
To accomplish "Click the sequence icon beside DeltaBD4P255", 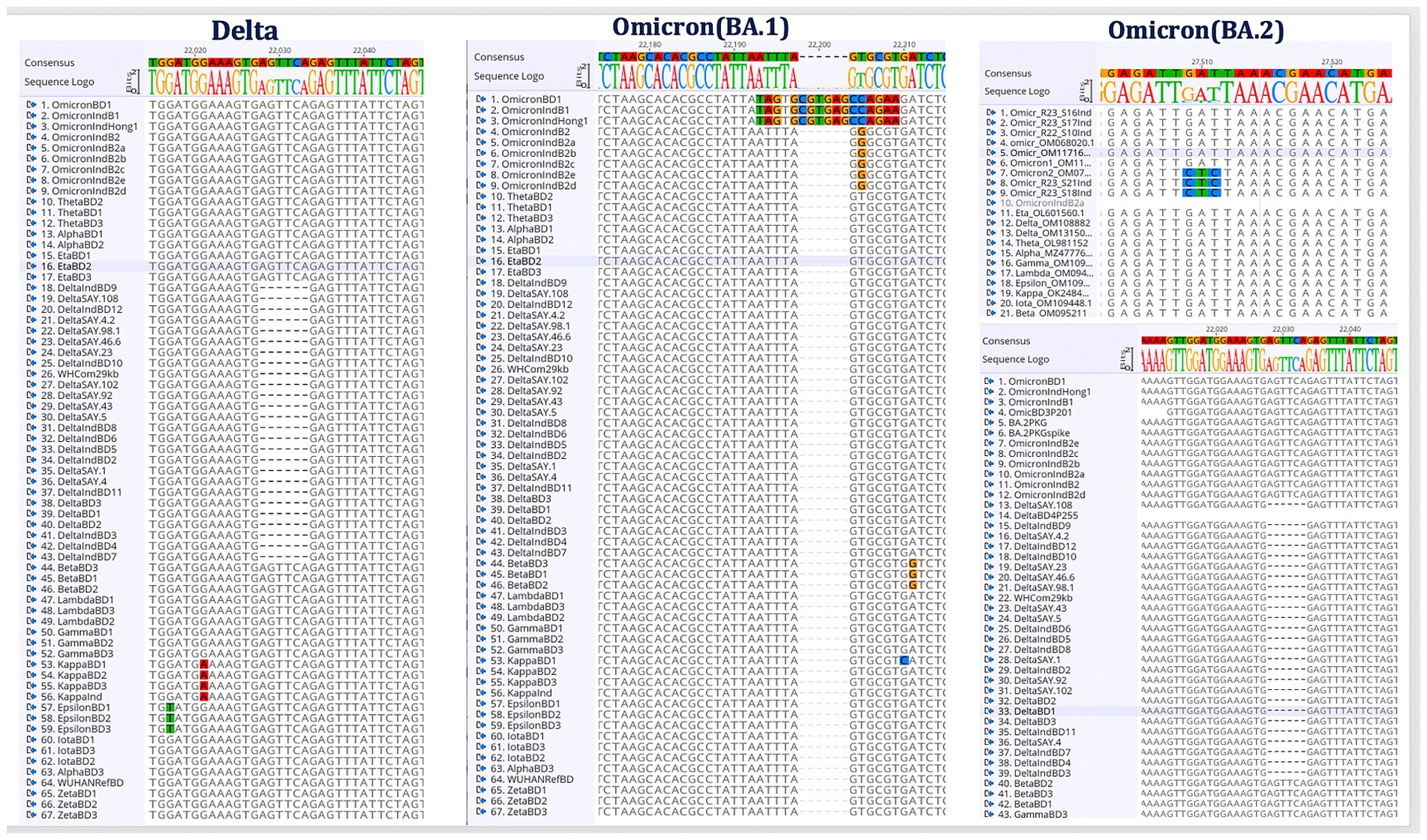I will click(989, 515).
